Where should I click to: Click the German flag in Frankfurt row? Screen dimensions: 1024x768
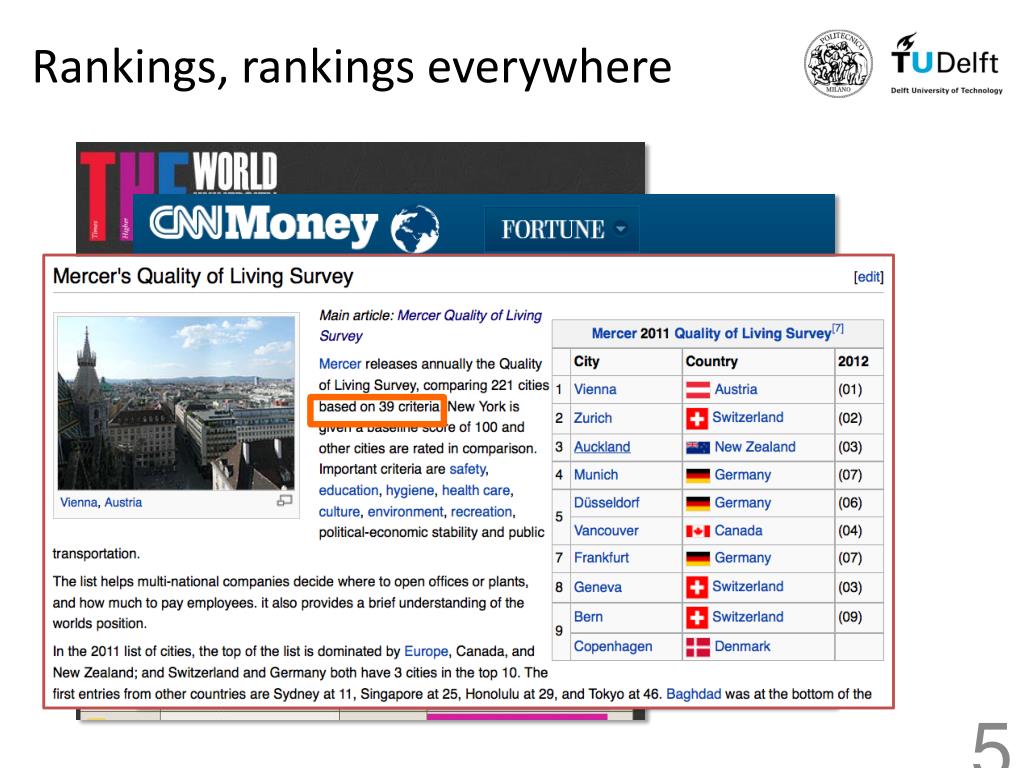pyautogui.click(x=698, y=558)
